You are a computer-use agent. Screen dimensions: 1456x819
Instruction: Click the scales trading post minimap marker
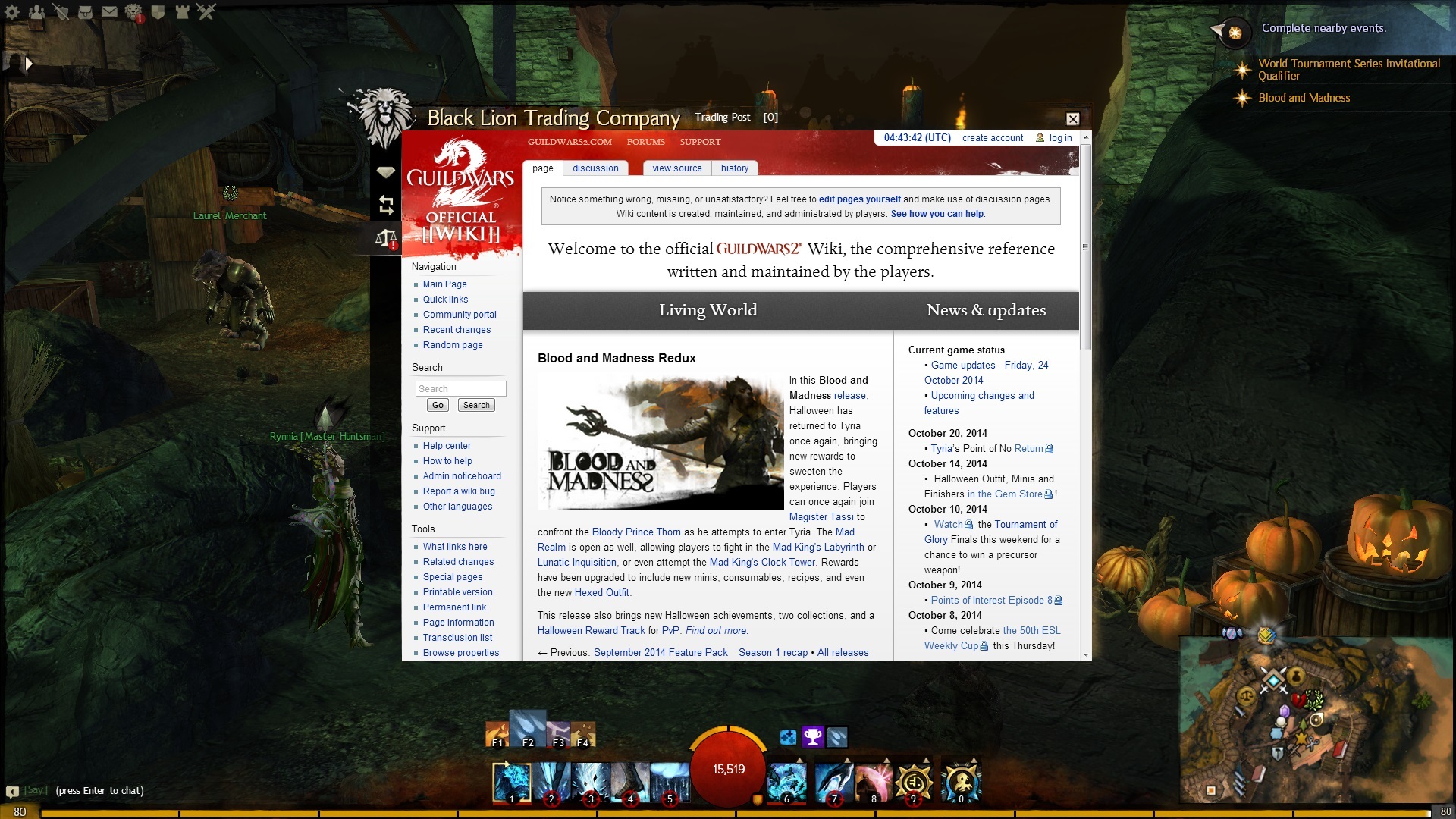1246,695
